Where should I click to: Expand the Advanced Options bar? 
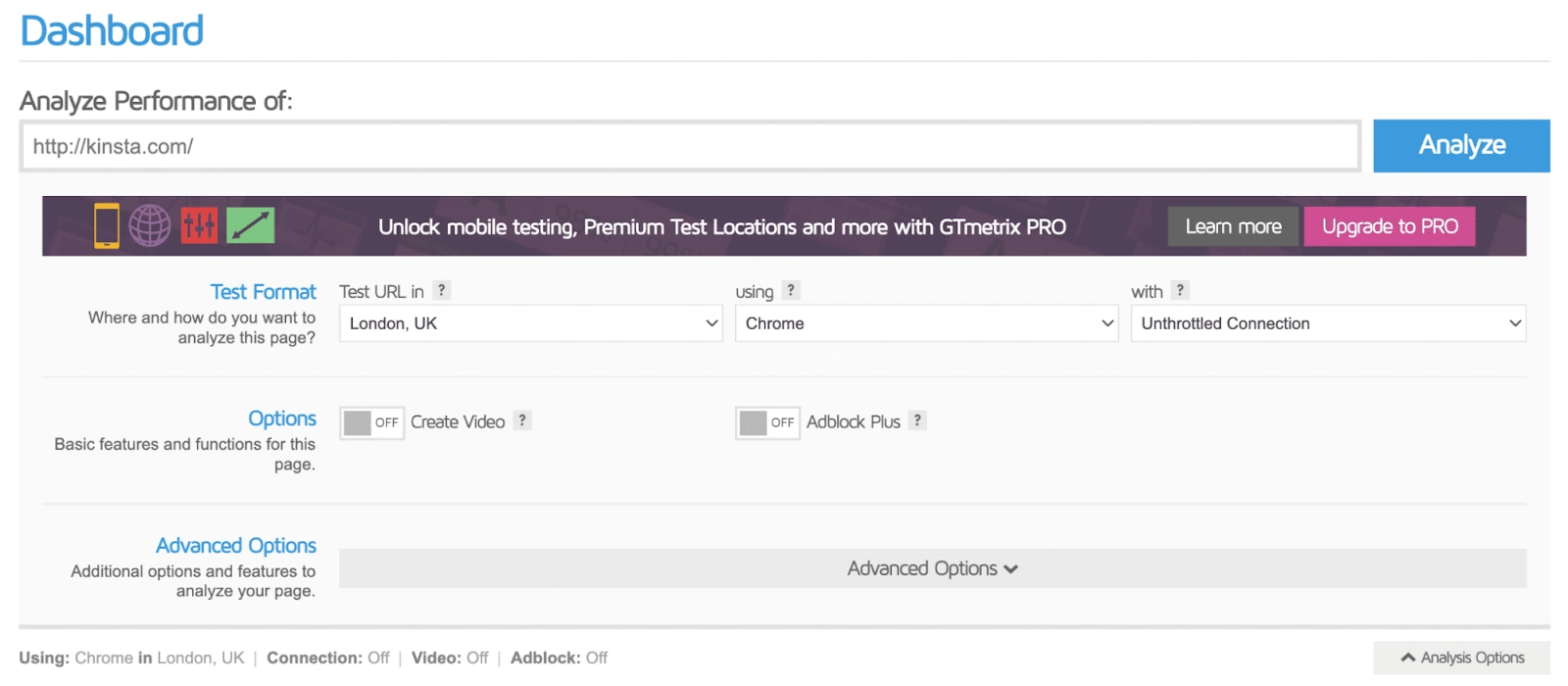932,568
